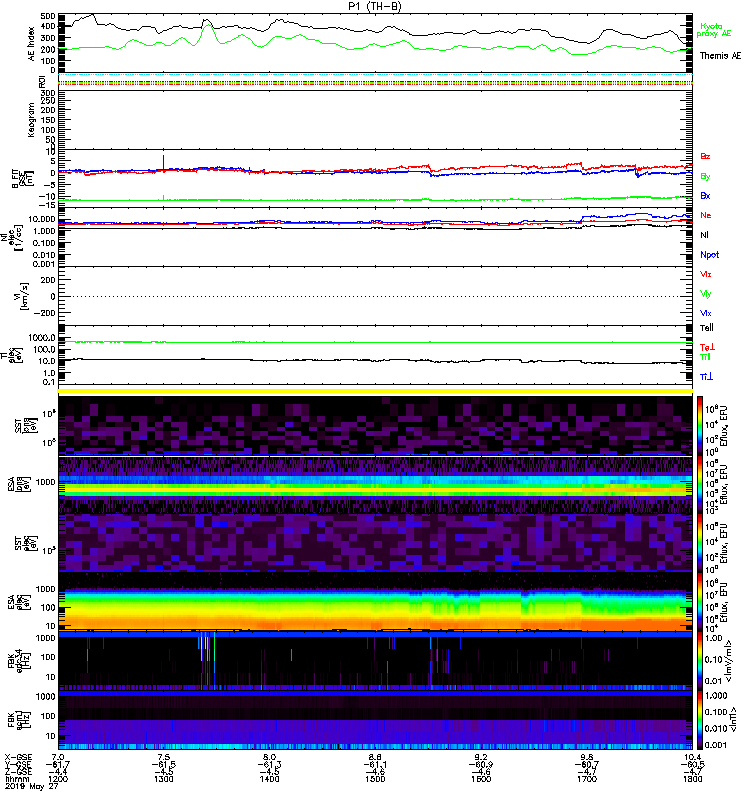The image size is (750, 800).
Task: Click the '1400' time tick label
Action: click(x=269, y=779)
